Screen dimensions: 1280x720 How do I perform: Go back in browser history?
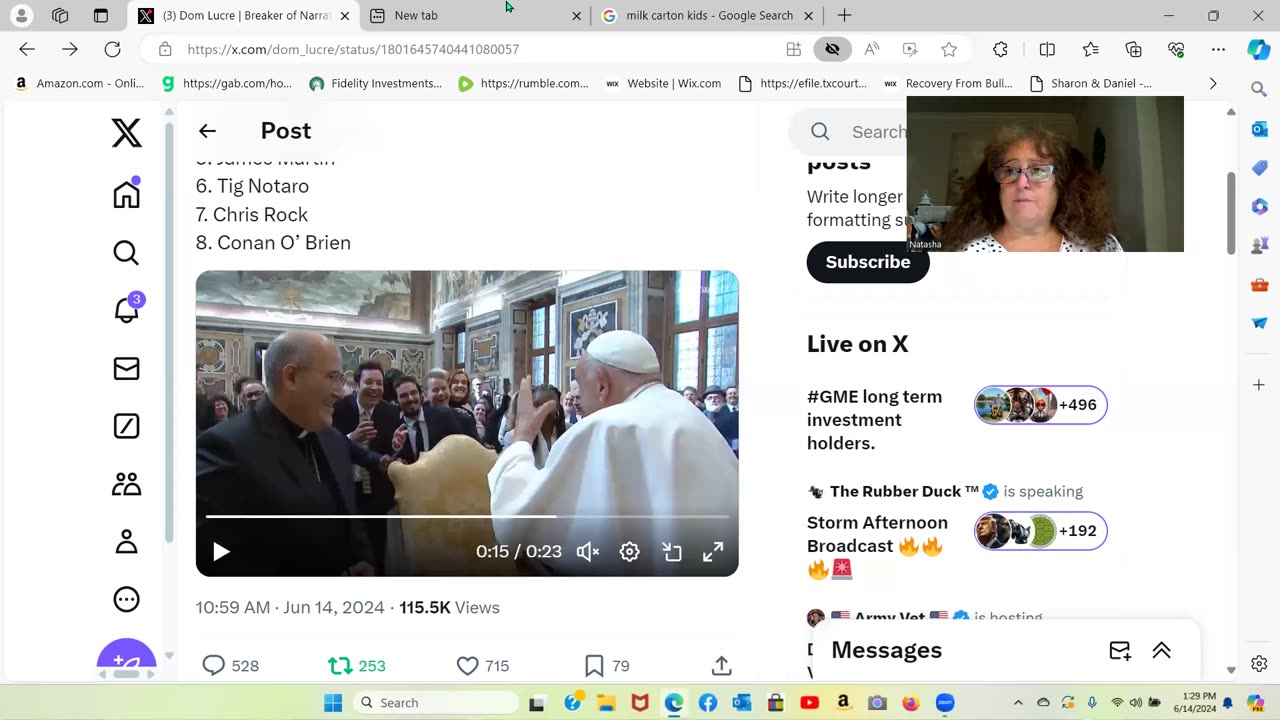point(27,49)
